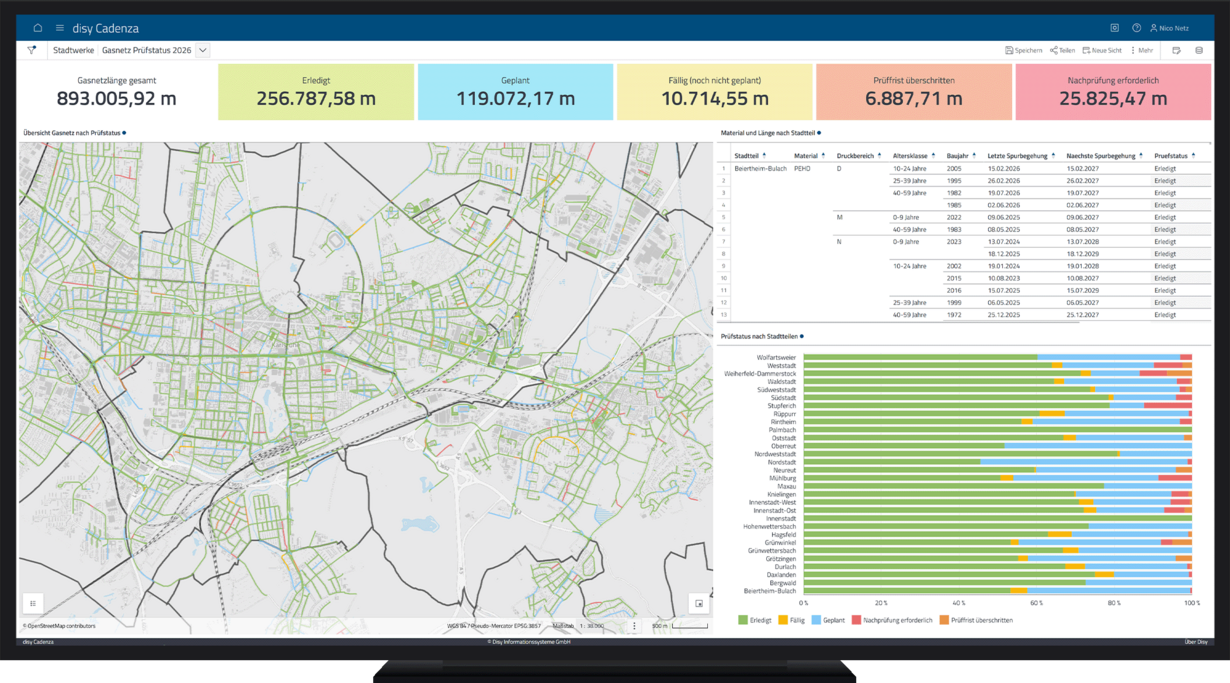The width and height of the screenshot is (1230, 683).
Task: Sort table by Stadtteil column arrow
Action: pyautogui.click(x=764, y=155)
